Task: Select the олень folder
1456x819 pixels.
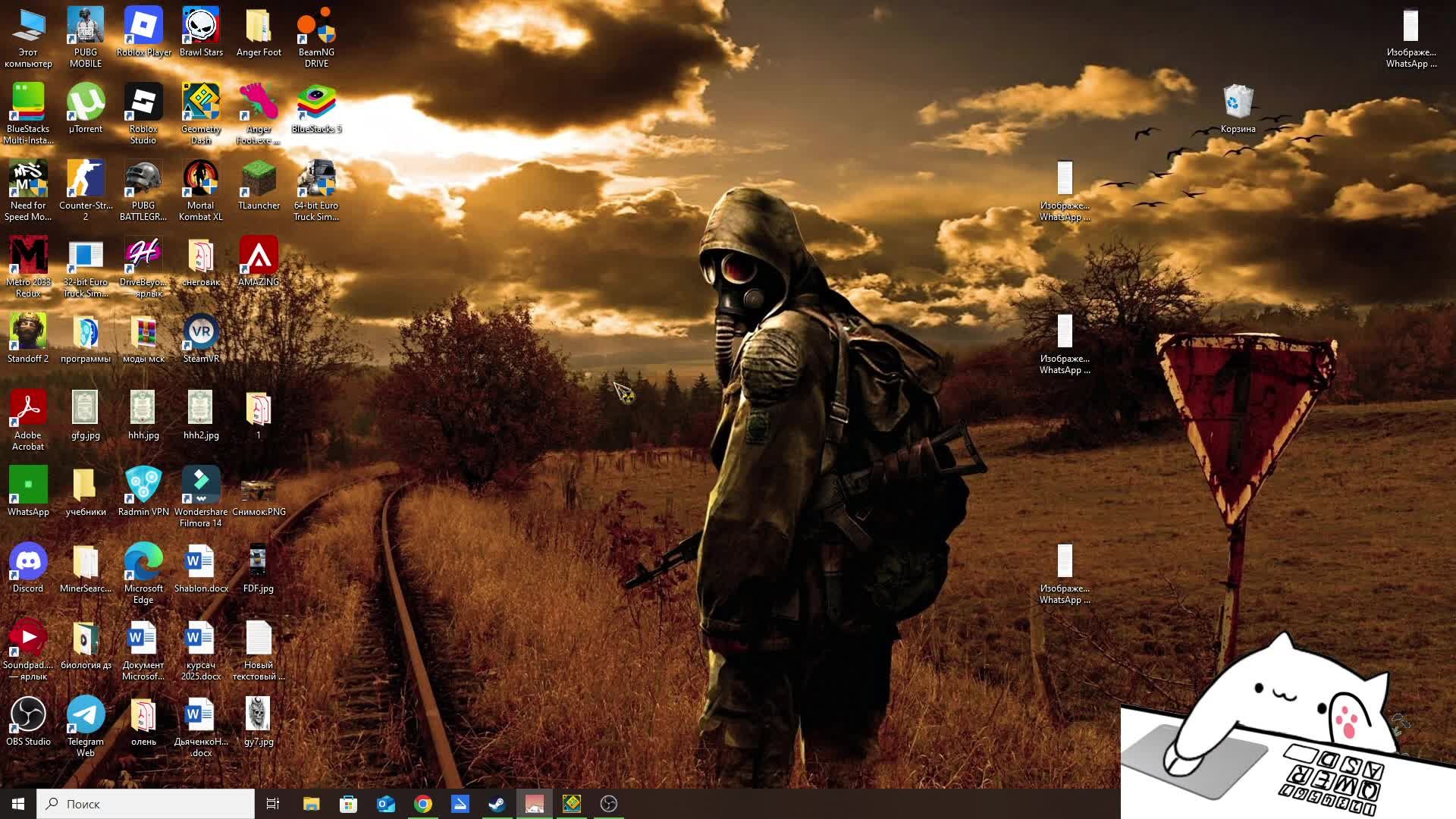Action: [143, 721]
